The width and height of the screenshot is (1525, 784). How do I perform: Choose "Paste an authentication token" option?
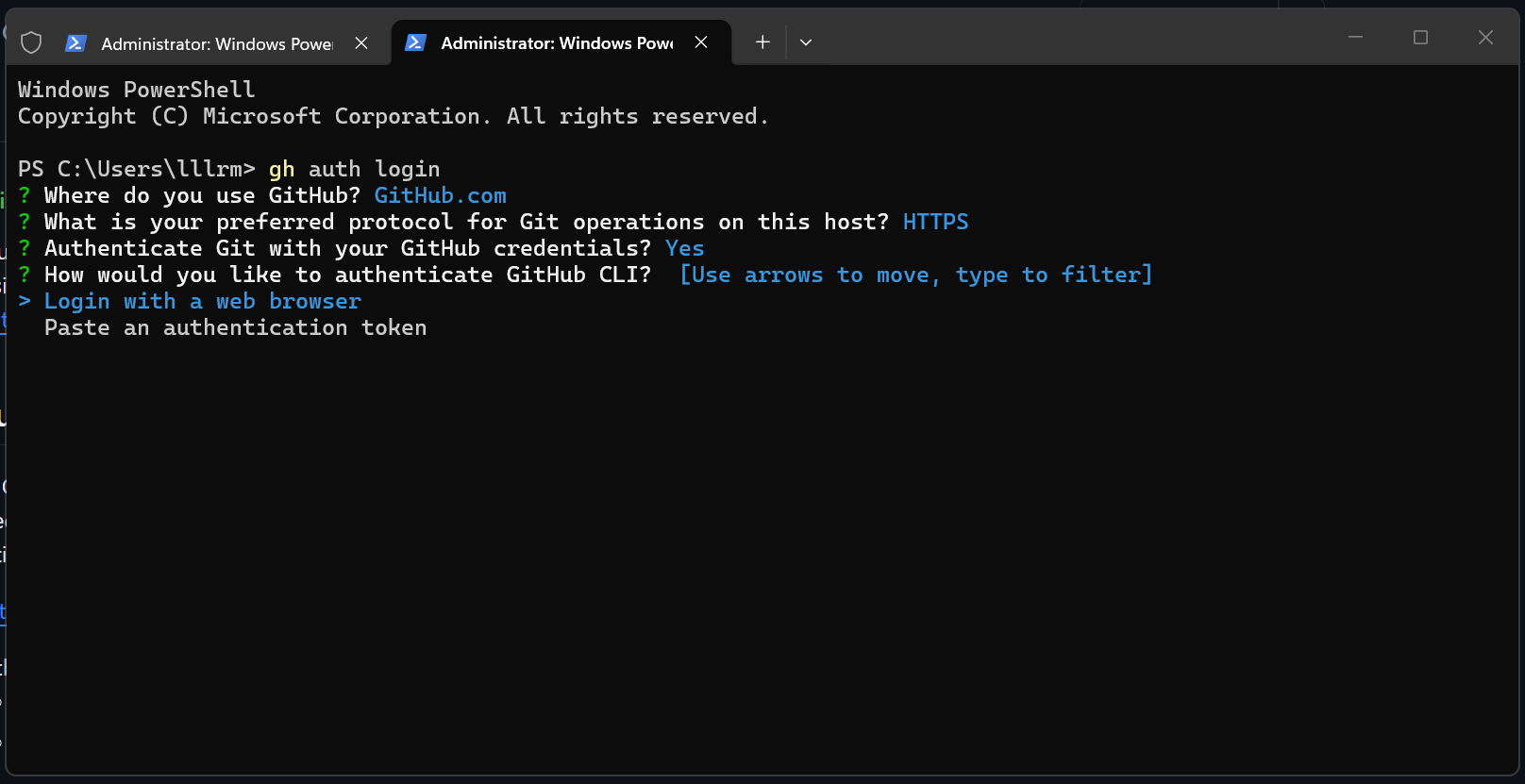[x=236, y=327]
